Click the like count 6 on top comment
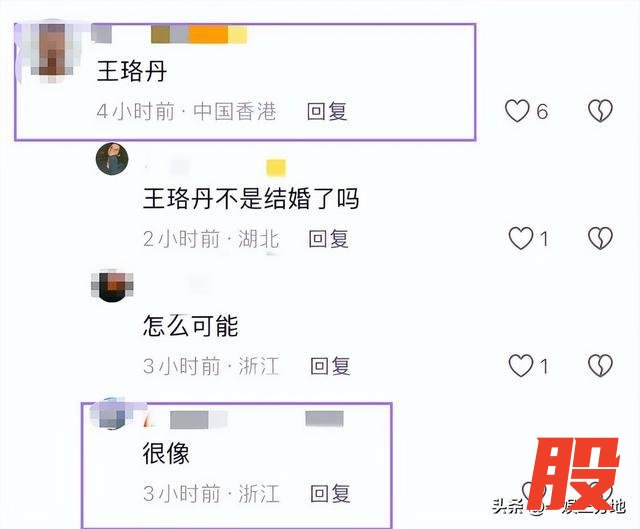This screenshot has height=529, width=640. click(x=542, y=111)
